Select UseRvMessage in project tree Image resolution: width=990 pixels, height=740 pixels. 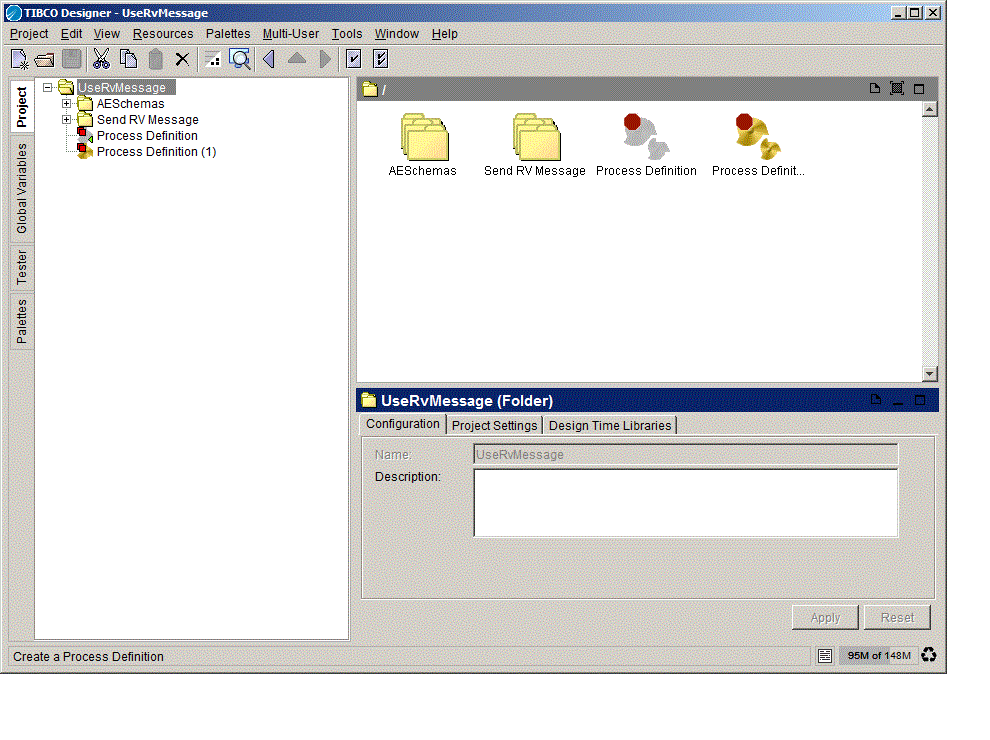click(x=122, y=88)
